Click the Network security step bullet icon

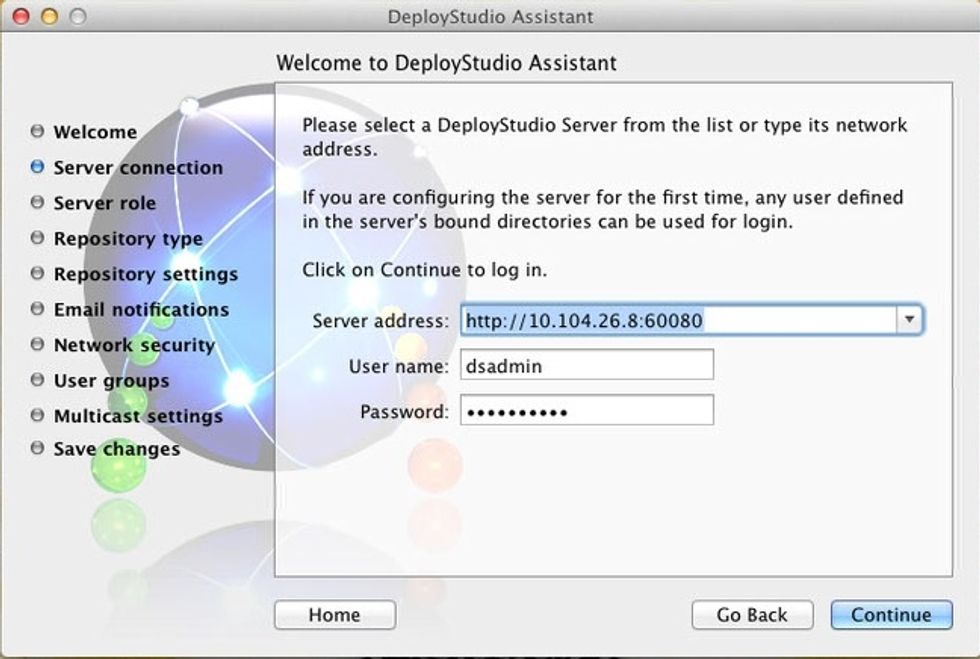coord(38,344)
